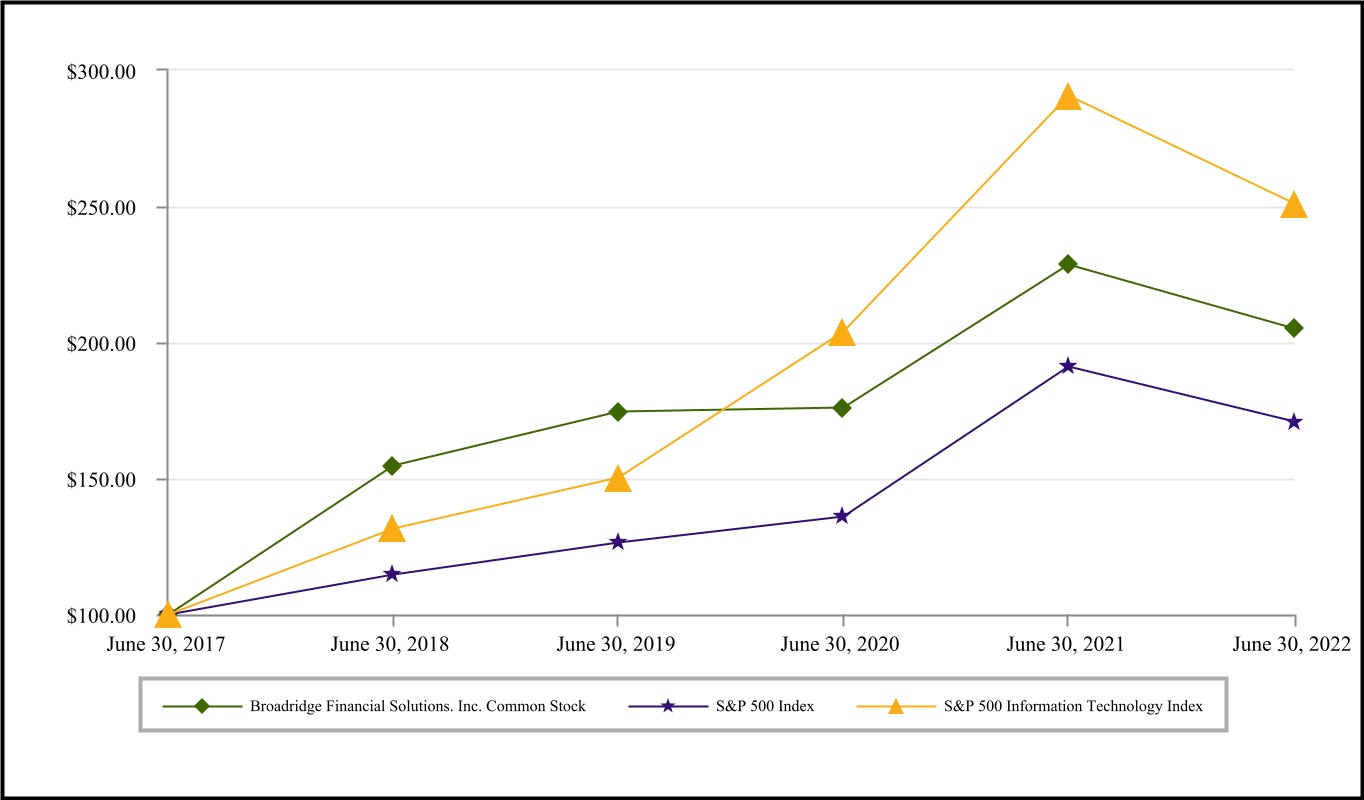Viewport: 1364px width, 800px height.
Task: Click the June 30, 2020 x-axis label
Action: click(x=840, y=644)
